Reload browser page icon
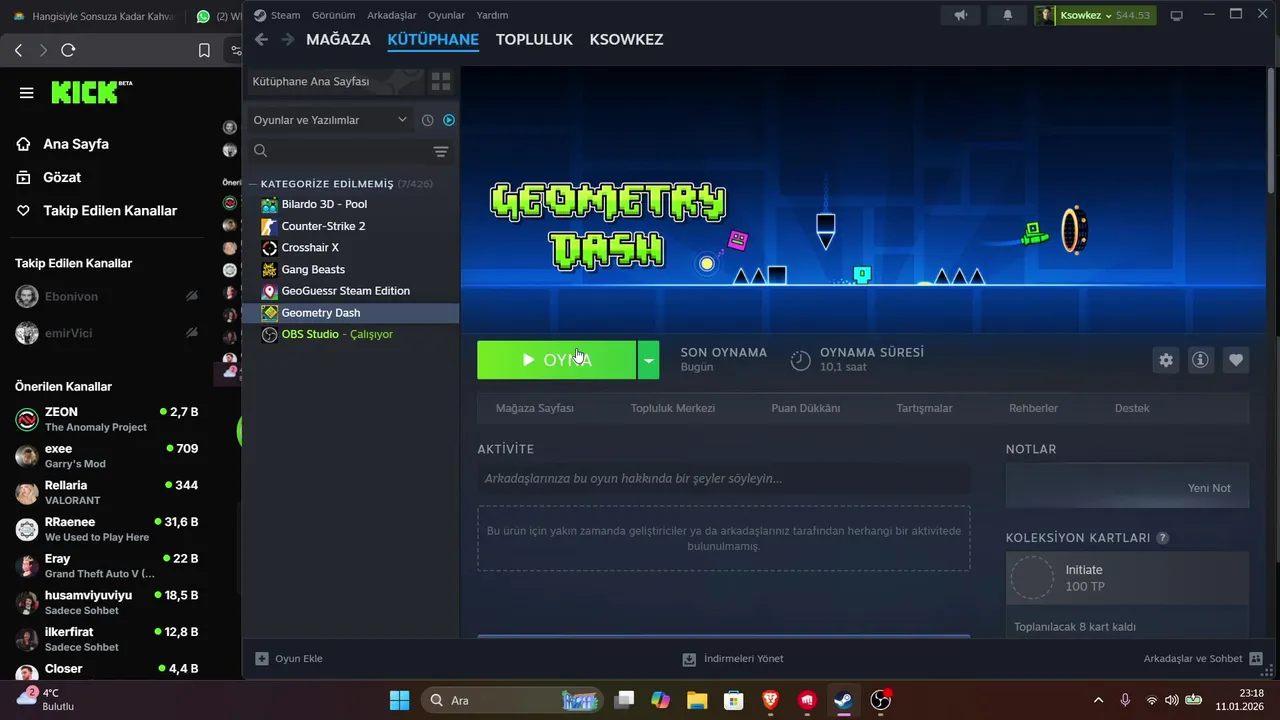1280x720 pixels. point(68,50)
